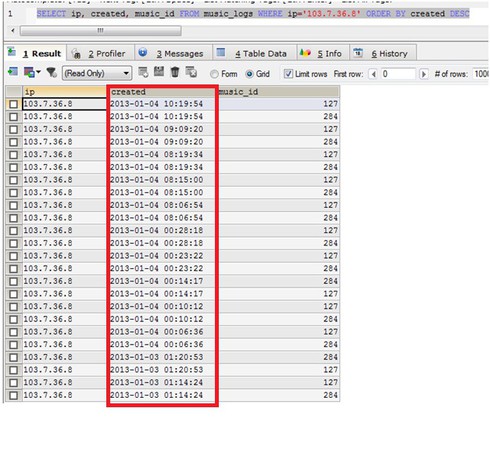Toggle the Limit rows checkbox

(x=288, y=74)
